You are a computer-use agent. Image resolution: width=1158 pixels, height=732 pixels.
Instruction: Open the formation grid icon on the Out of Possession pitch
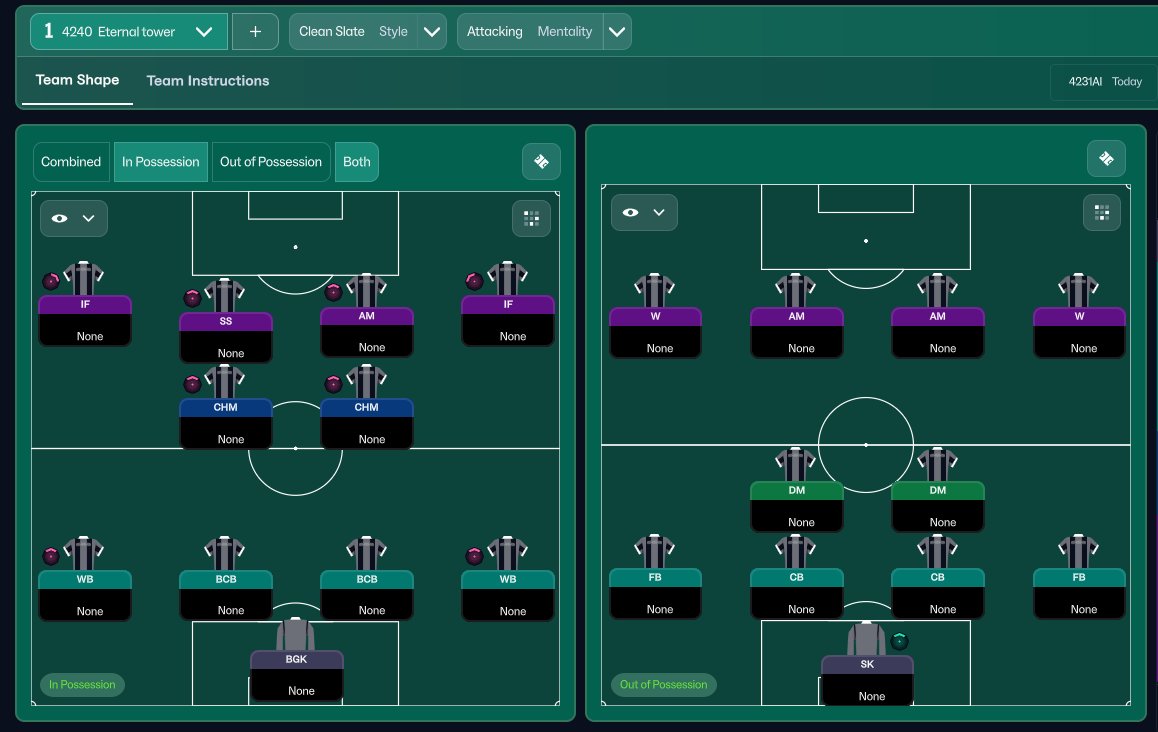pos(1102,213)
